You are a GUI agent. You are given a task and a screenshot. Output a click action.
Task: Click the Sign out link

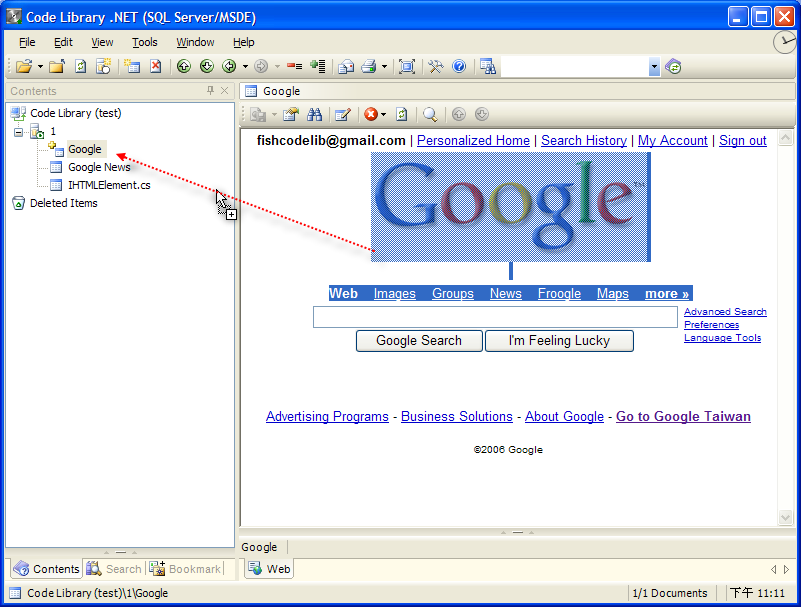pyautogui.click(x=743, y=141)
